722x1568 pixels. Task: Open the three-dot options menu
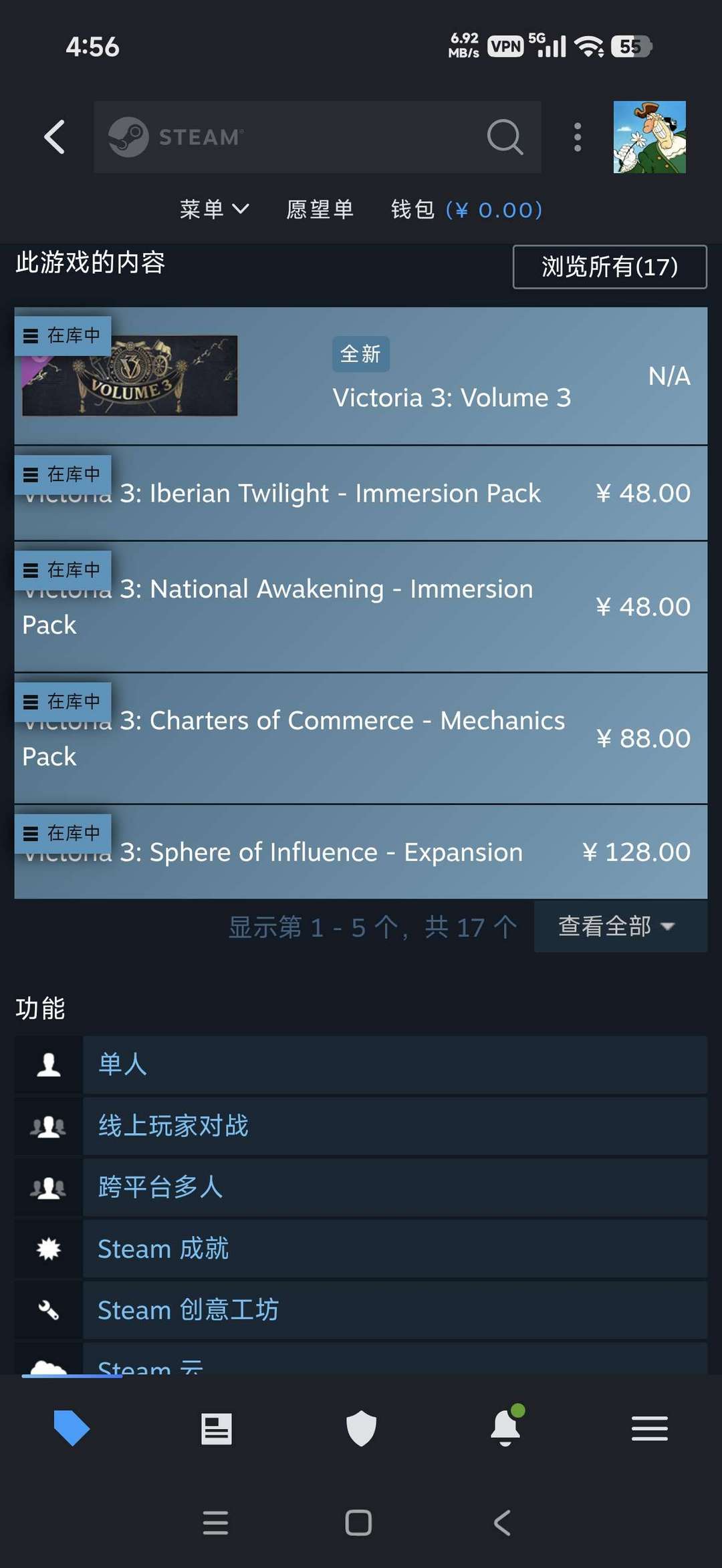pos(578,138)
